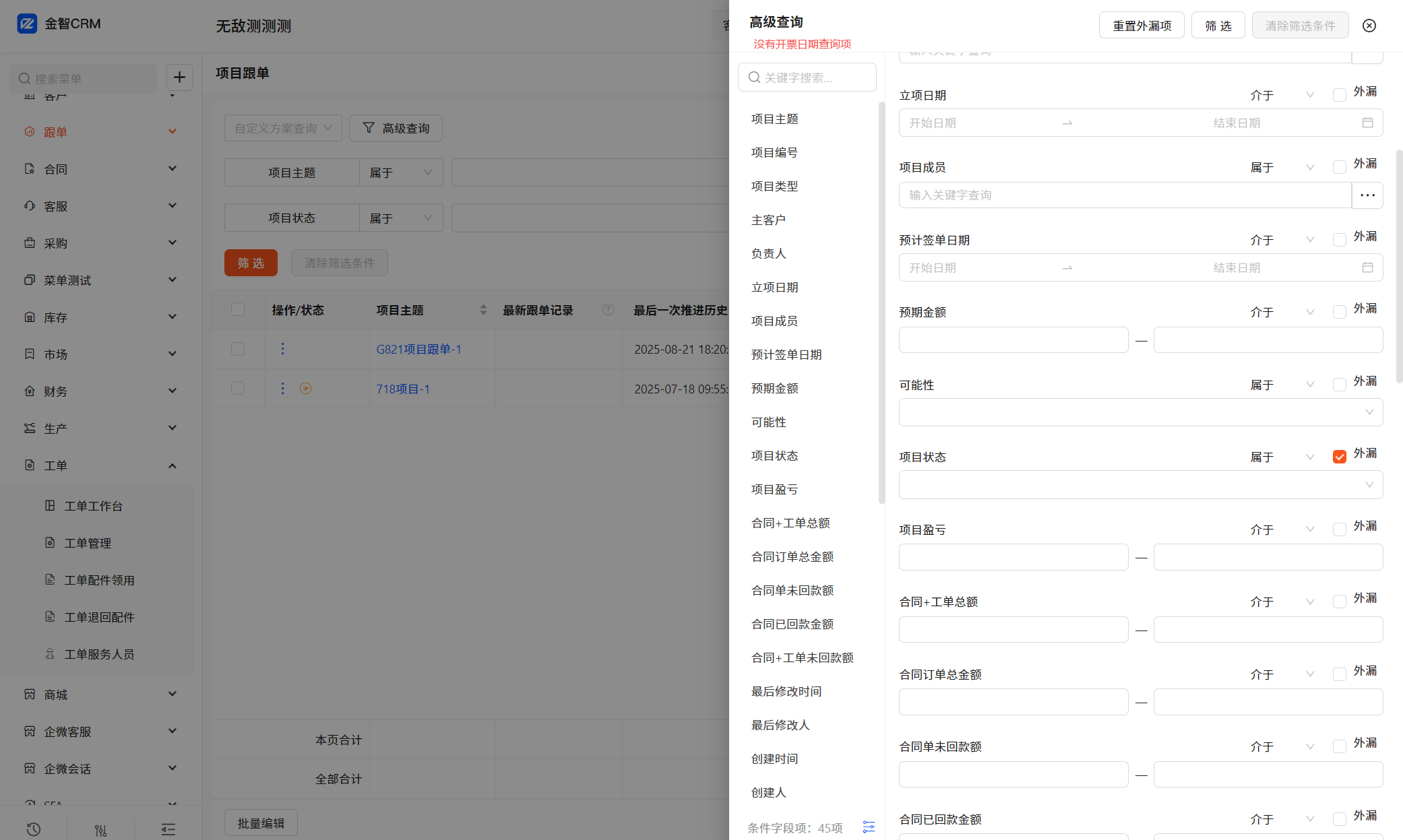Image resolution: width=1403 pixels, height=840 pixels.
Task: Click the 关键字搜索 field search box
Action: point(807,77)
